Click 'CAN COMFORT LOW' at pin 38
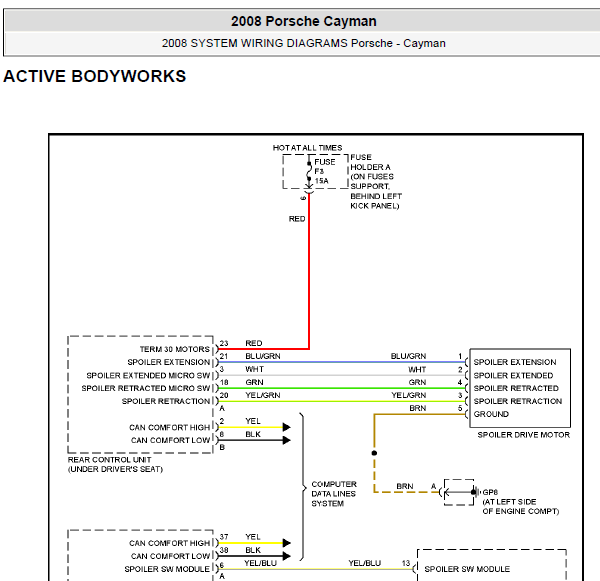 (x=170, y=556)
